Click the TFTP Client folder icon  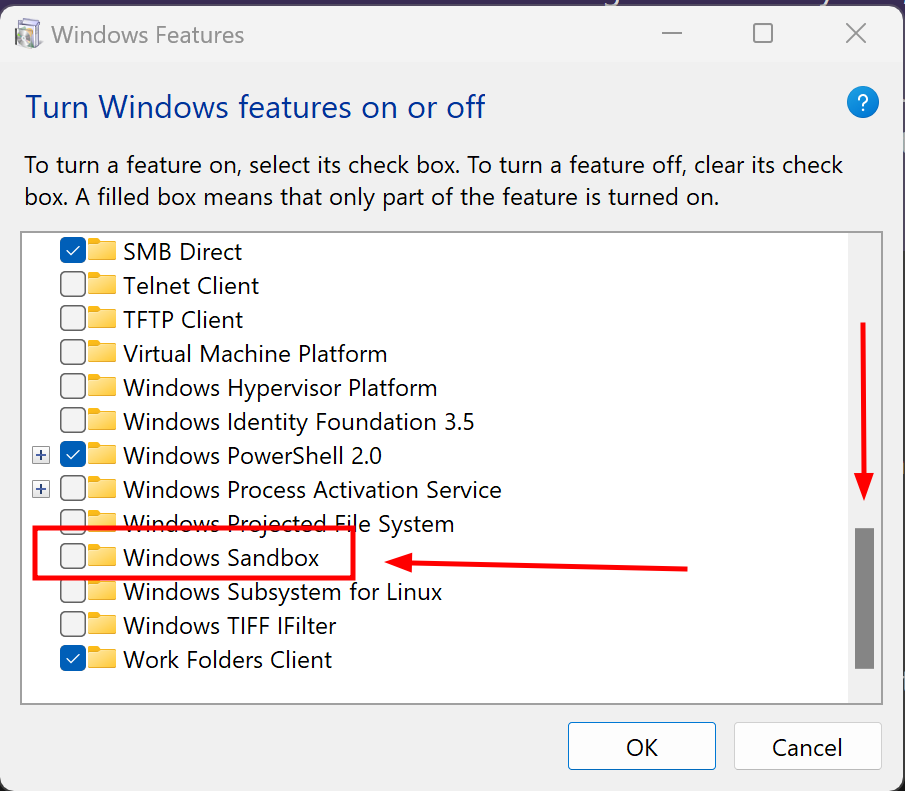coord(102,318)
